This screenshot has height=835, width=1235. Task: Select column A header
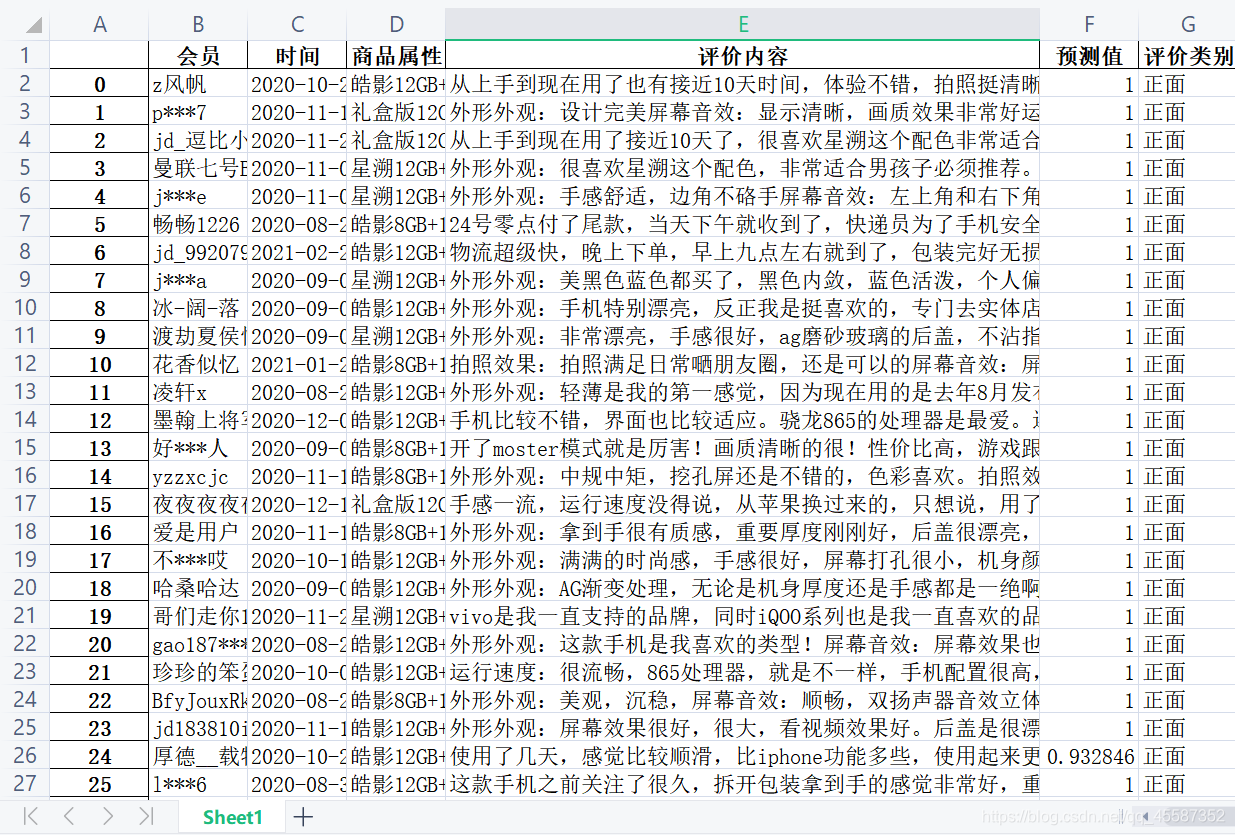pos(99,25)
